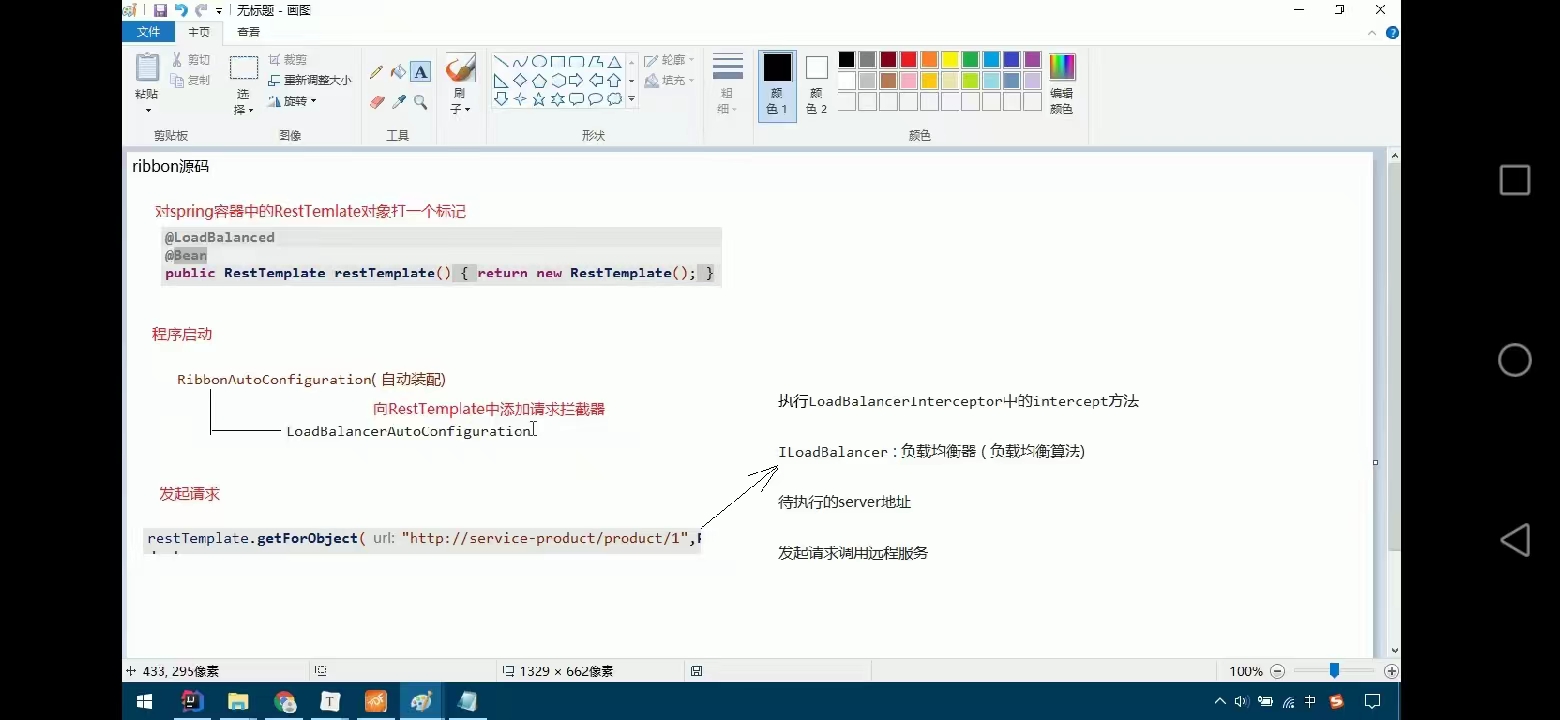Expand the shapes gallery more arrow
Screen dimensions: 1560x720
click(631, 99)
